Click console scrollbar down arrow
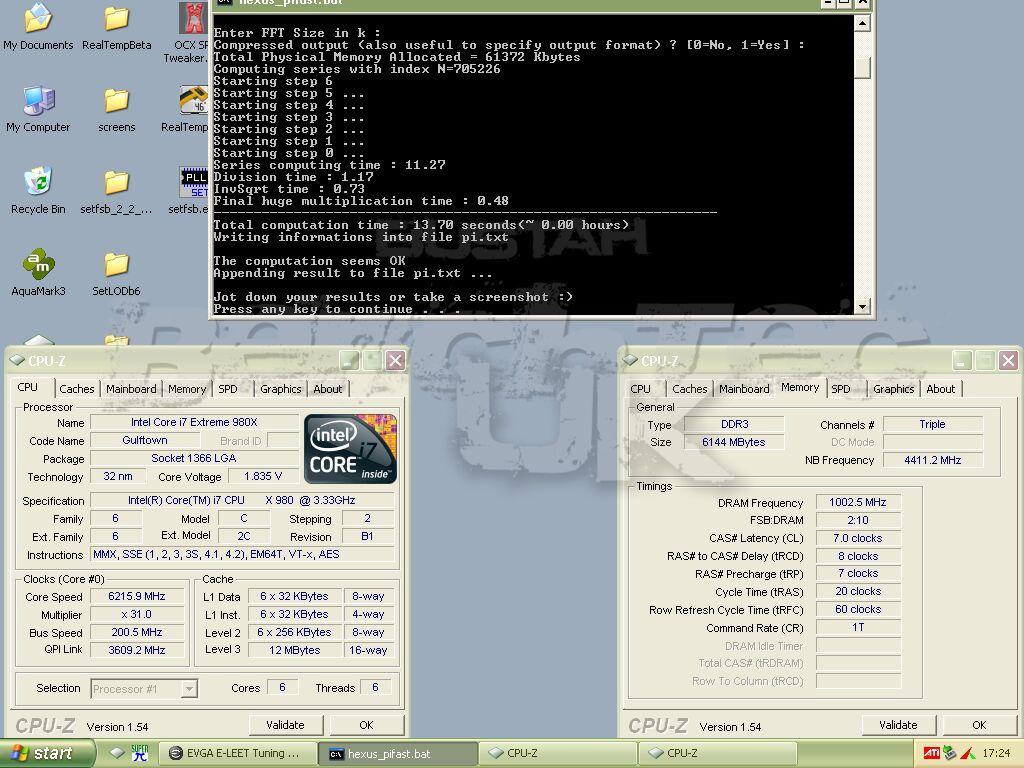The width and height of the screenshot is (1024, 768). click(862, 306)
